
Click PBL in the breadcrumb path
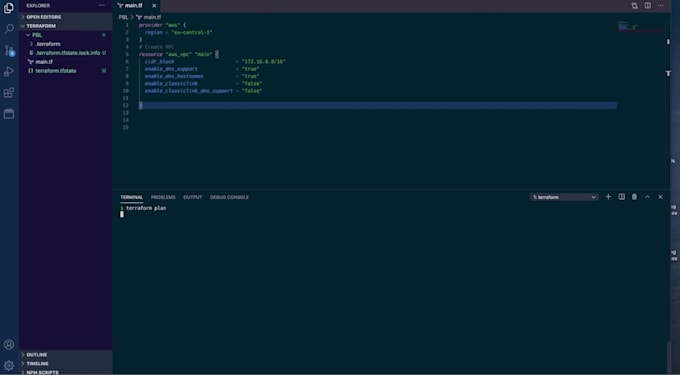pyautogui.click(x=124, y=17)
